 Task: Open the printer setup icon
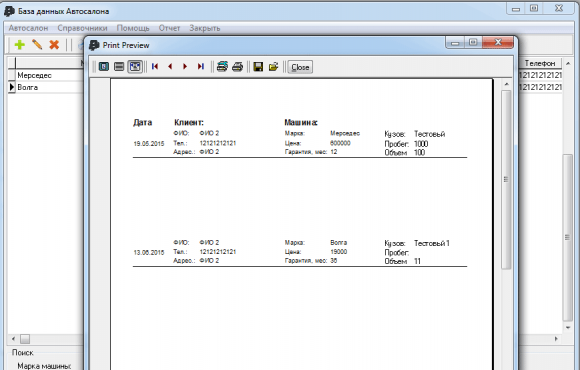(222, 67)
